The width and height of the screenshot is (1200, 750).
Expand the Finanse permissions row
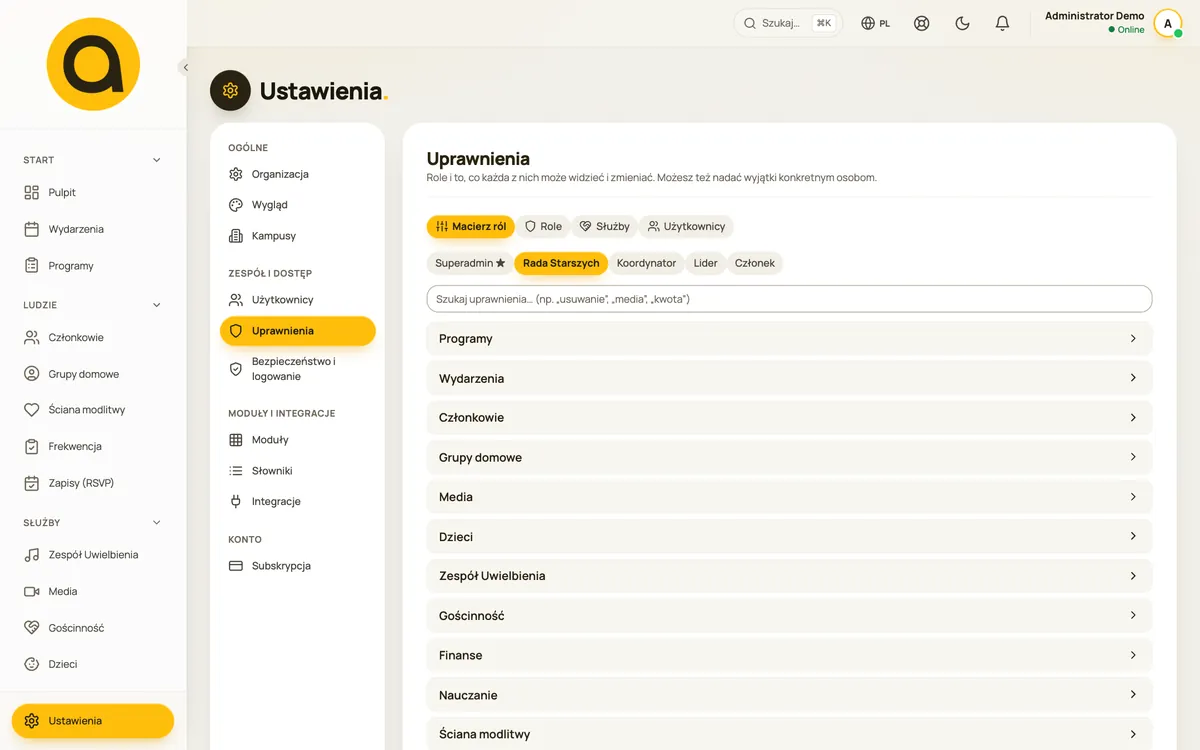(x=789, y=655)
